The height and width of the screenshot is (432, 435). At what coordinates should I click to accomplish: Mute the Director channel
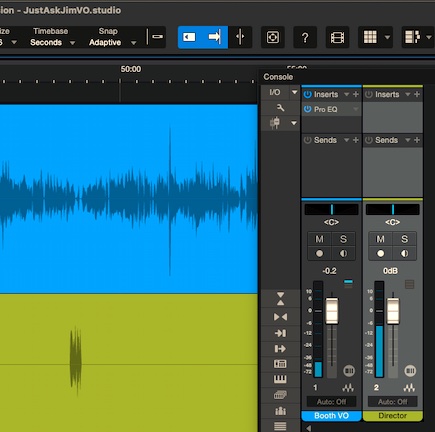[380, 239]
